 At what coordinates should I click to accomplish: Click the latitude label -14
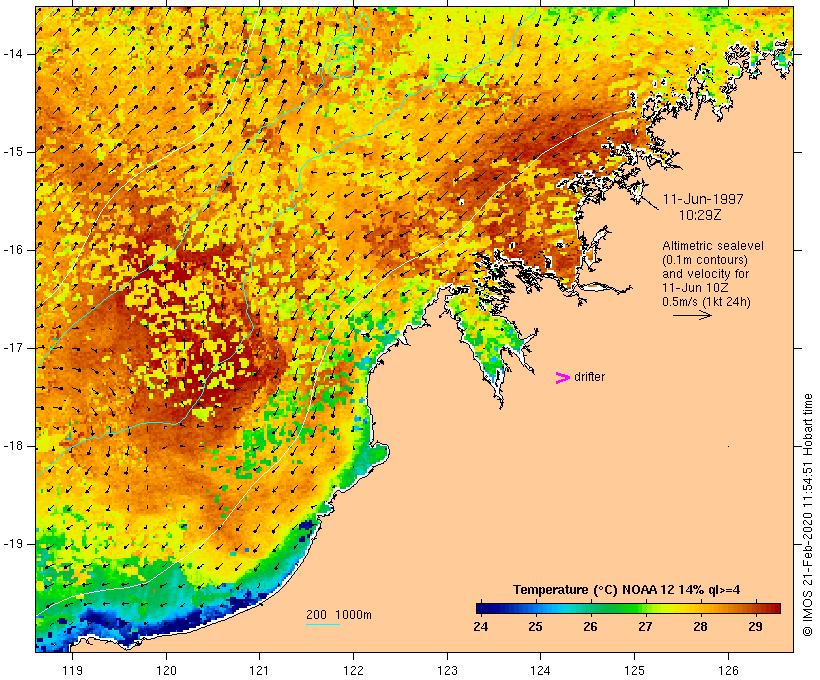(x=14, y=54)
